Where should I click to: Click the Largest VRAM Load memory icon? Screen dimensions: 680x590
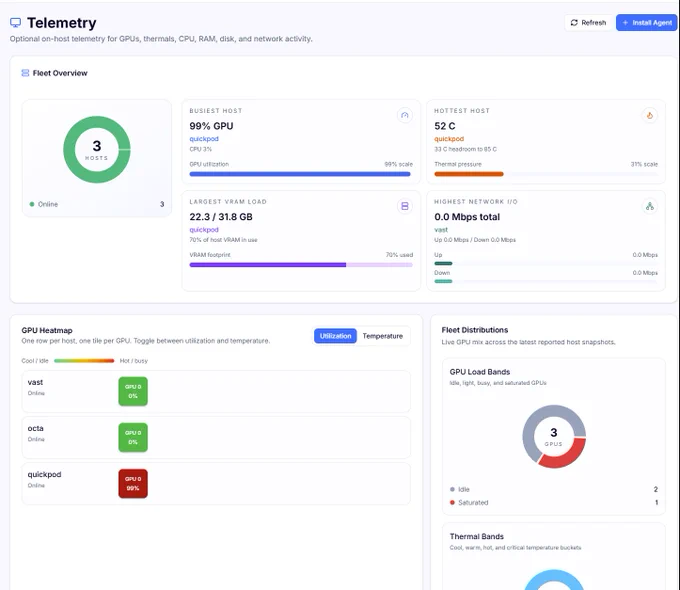405,206
